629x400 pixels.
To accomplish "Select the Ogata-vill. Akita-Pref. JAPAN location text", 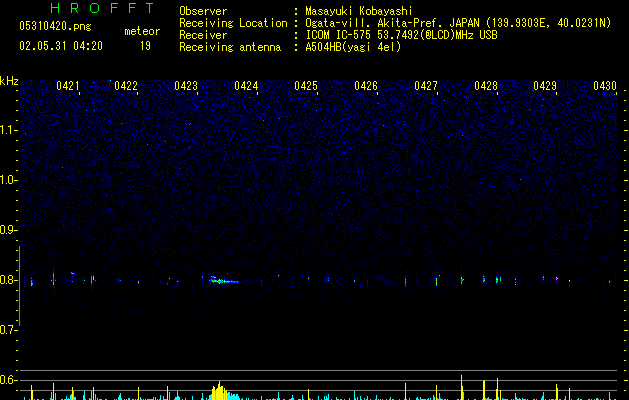I will click(x=458, y=23).
